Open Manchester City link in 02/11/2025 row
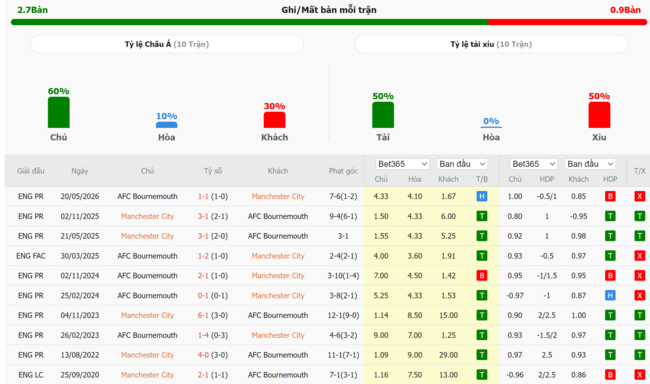650x384 pixels. point(147,216)
